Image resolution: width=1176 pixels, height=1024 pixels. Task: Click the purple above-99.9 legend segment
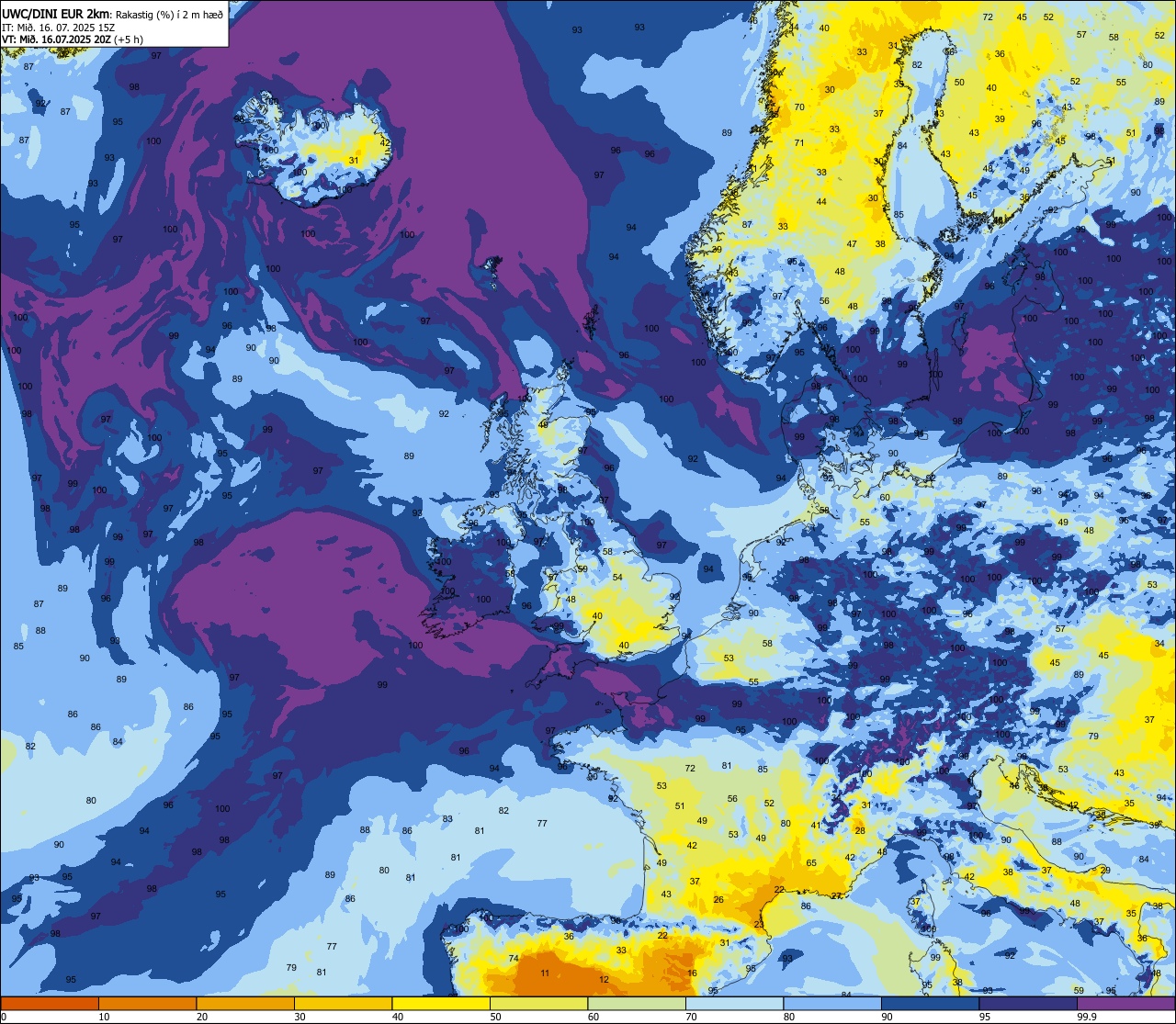pos(1125,1003)
